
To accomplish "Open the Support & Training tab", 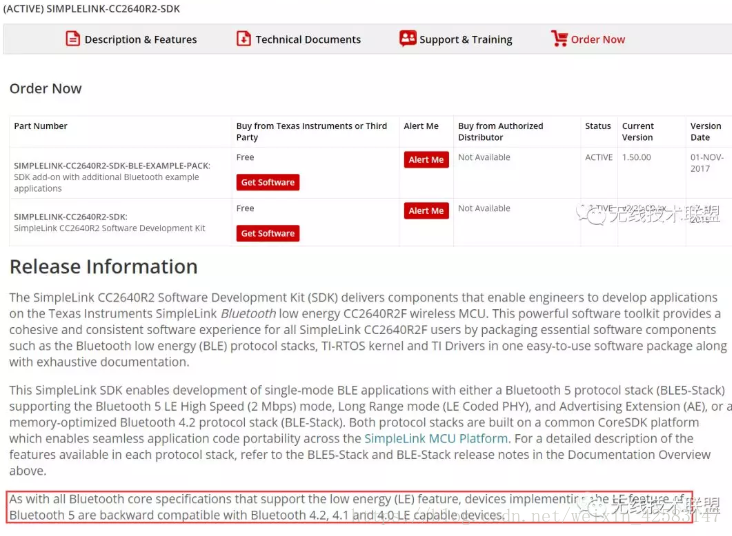I will [x=456, y=39].
